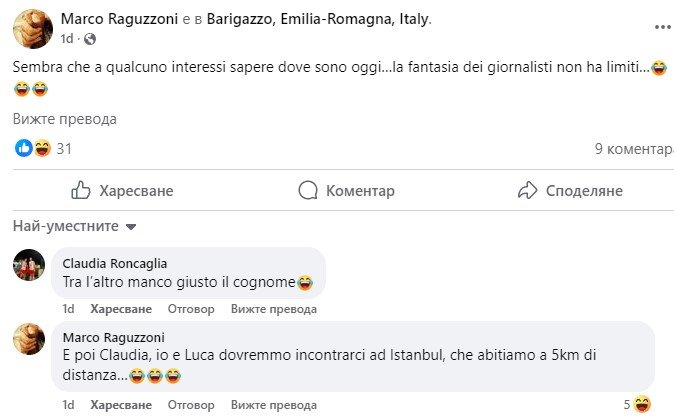This screenshot has height=418, width=674.
Task: Click Вижте превода under the post
Action: click(x=64, y=119)
